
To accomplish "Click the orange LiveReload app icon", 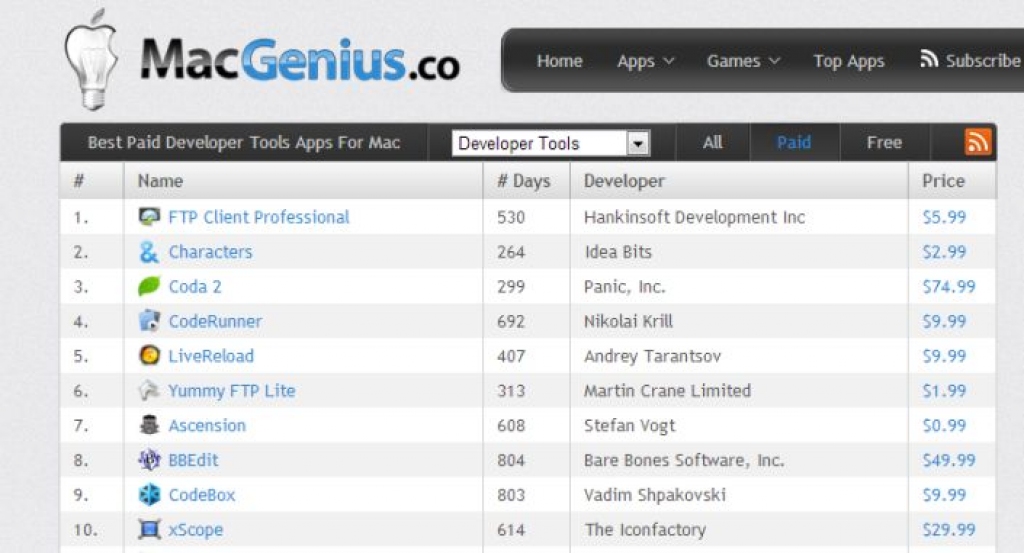I will pyautogui.click(x=150, y=356).
